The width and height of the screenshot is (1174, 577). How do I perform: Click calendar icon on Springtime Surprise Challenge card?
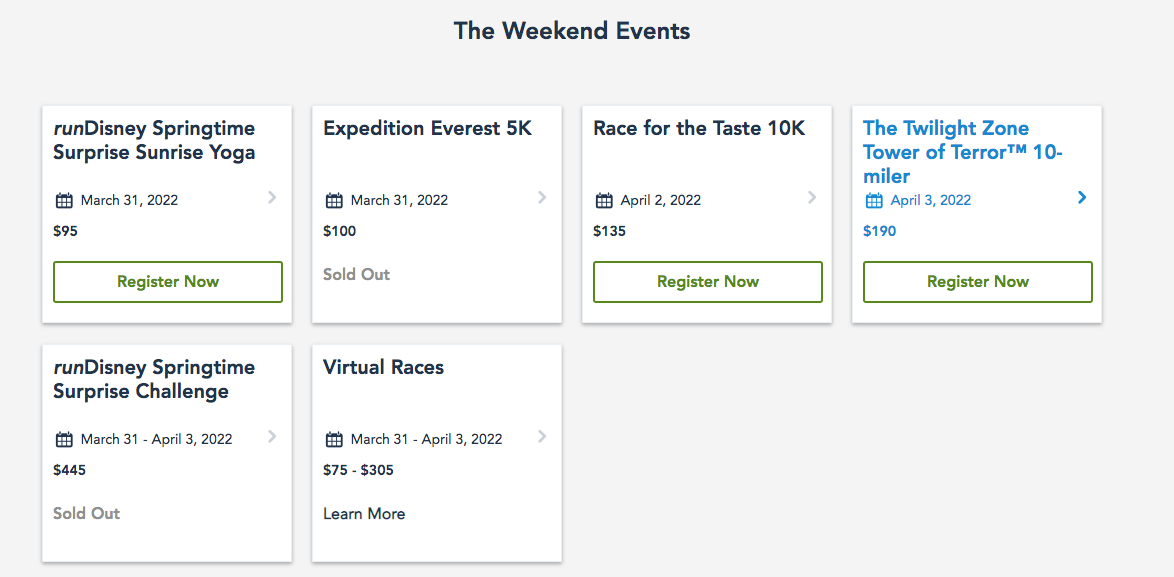[x=64, y=439]
